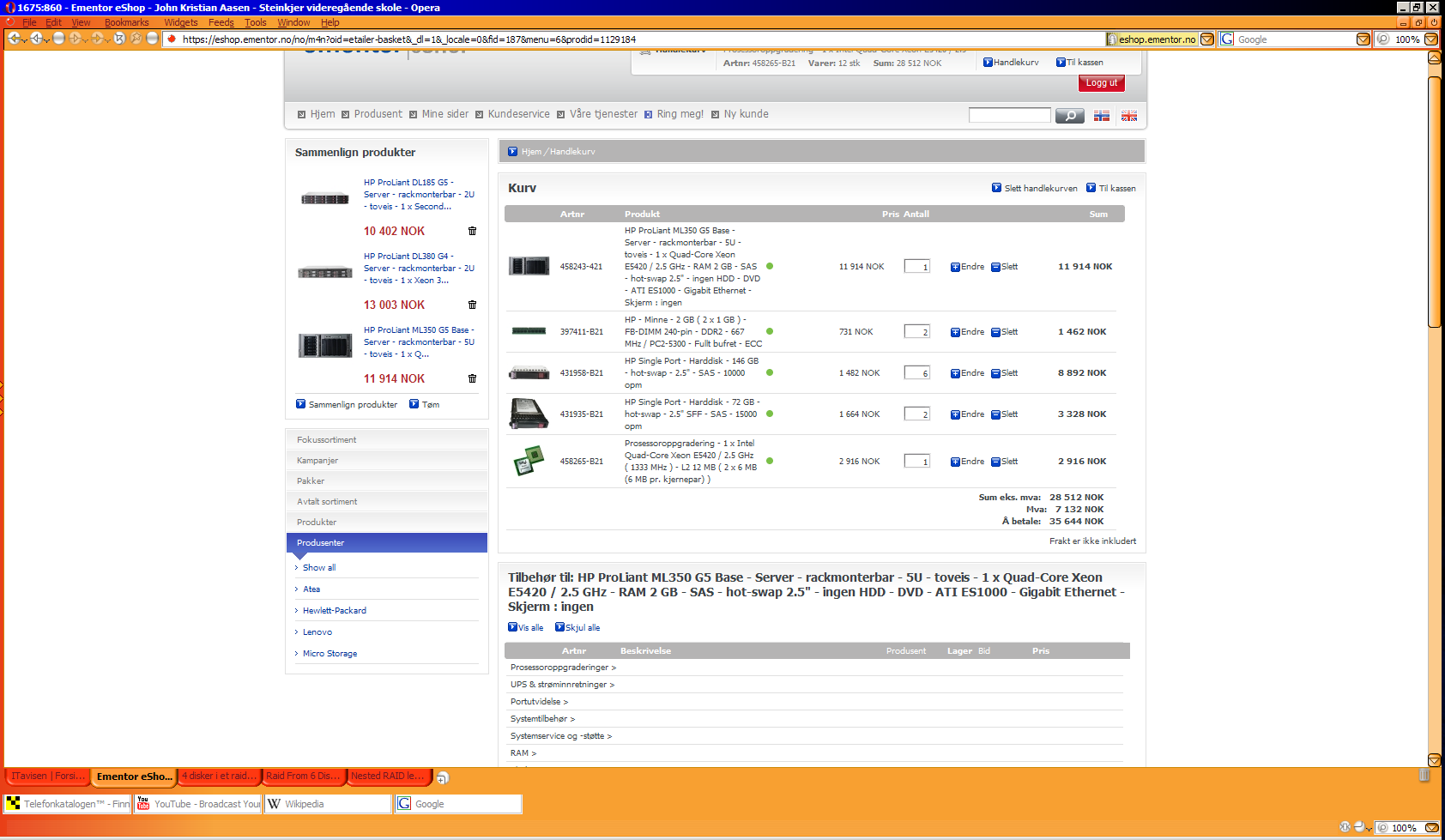Open Handlekurv link in header
Screen dimensions: 1445x840
click(x=1011, y=62)
